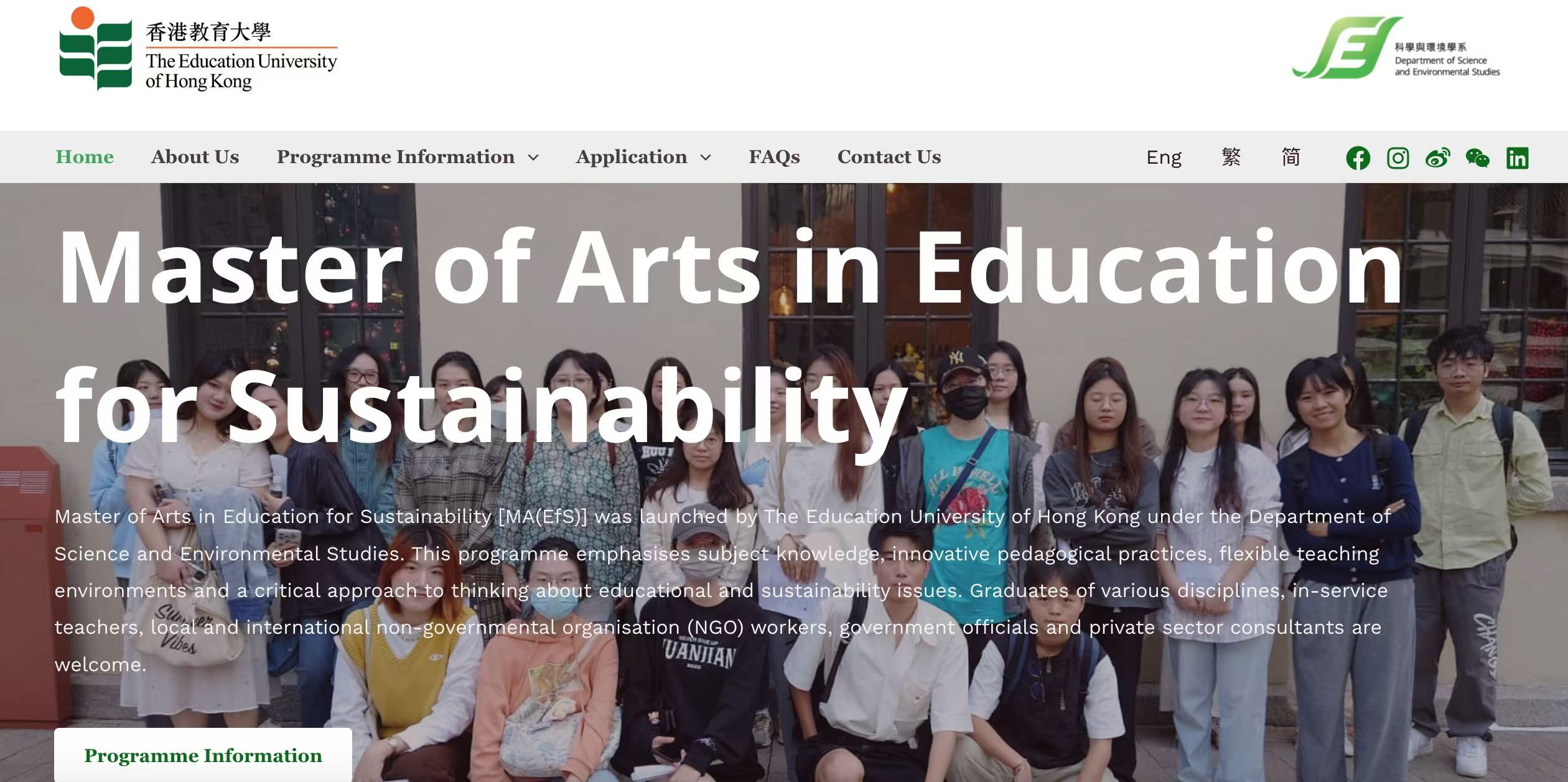The height and width of the screenshot is (782, 1568).
Task: Visit the FAQs page
Action: tap(774, 157)
